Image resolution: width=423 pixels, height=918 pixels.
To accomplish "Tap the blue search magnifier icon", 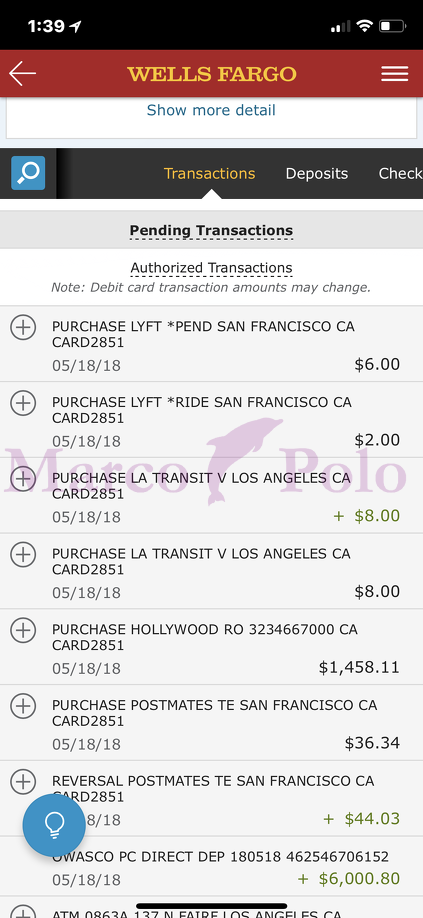I will pyautogui.click(x=28, y=173).
